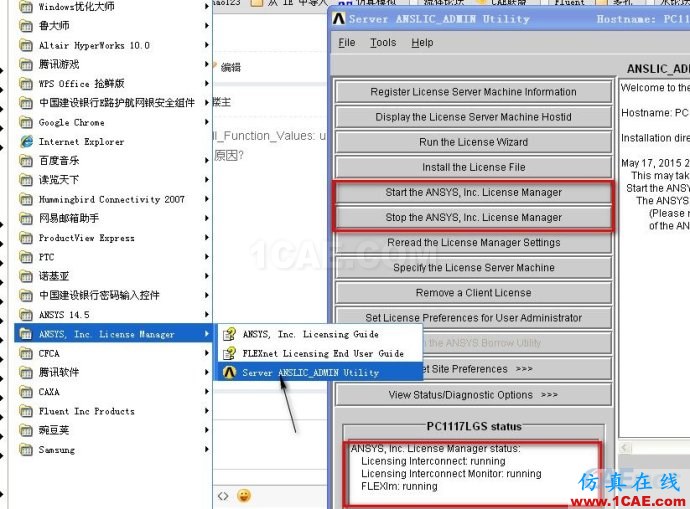Open the File menu
This screenshot has width=690, height=509.
coord(347,43)
